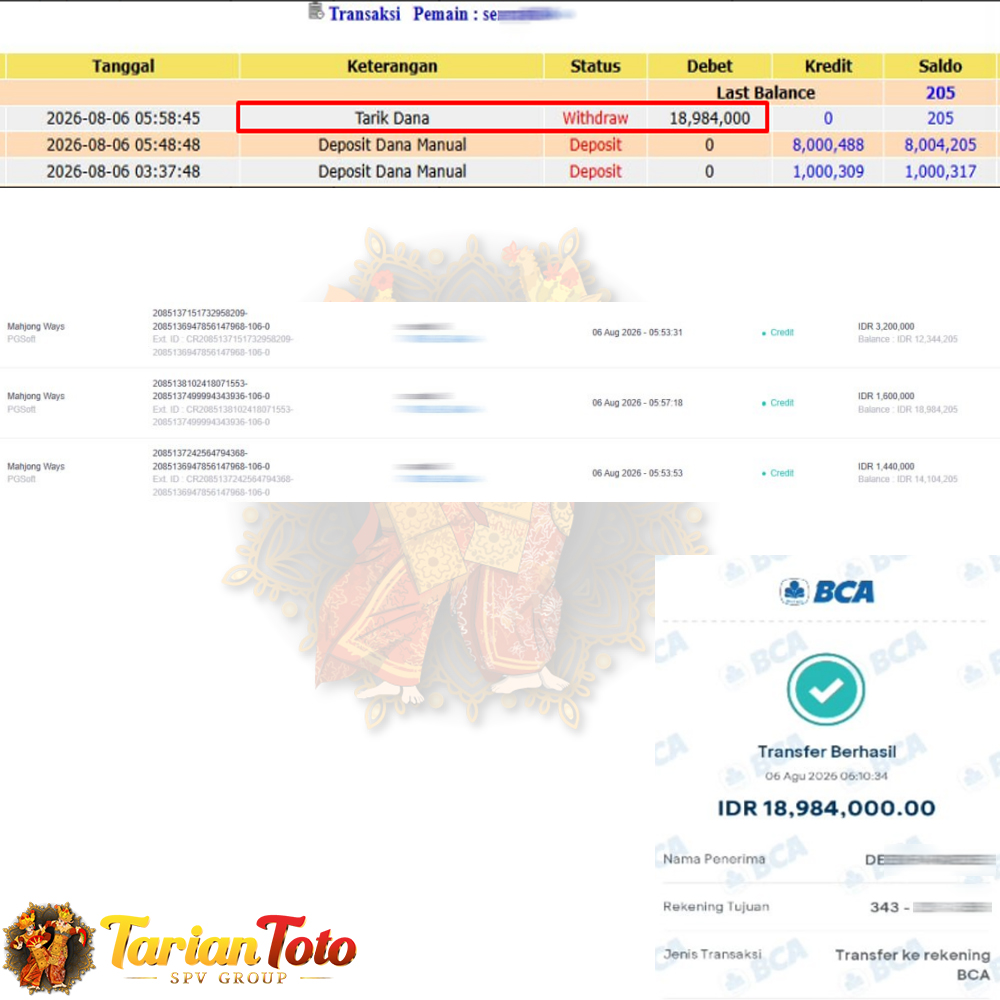1000x1000 pixels.
Task: Select the Tanggal column header
Action: click(x=122, y=66)
